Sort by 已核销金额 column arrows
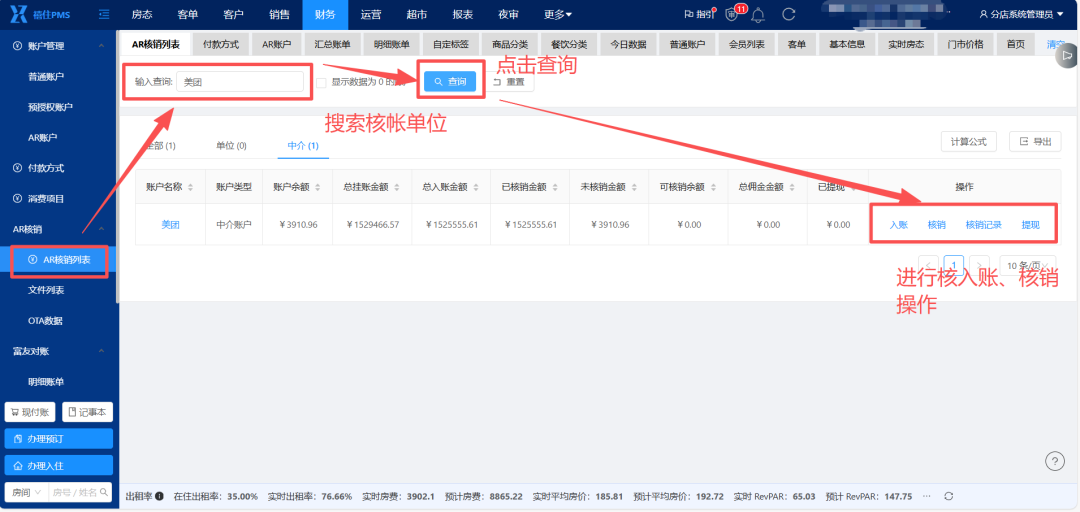 pyautogui.click(x=556, y=187)
